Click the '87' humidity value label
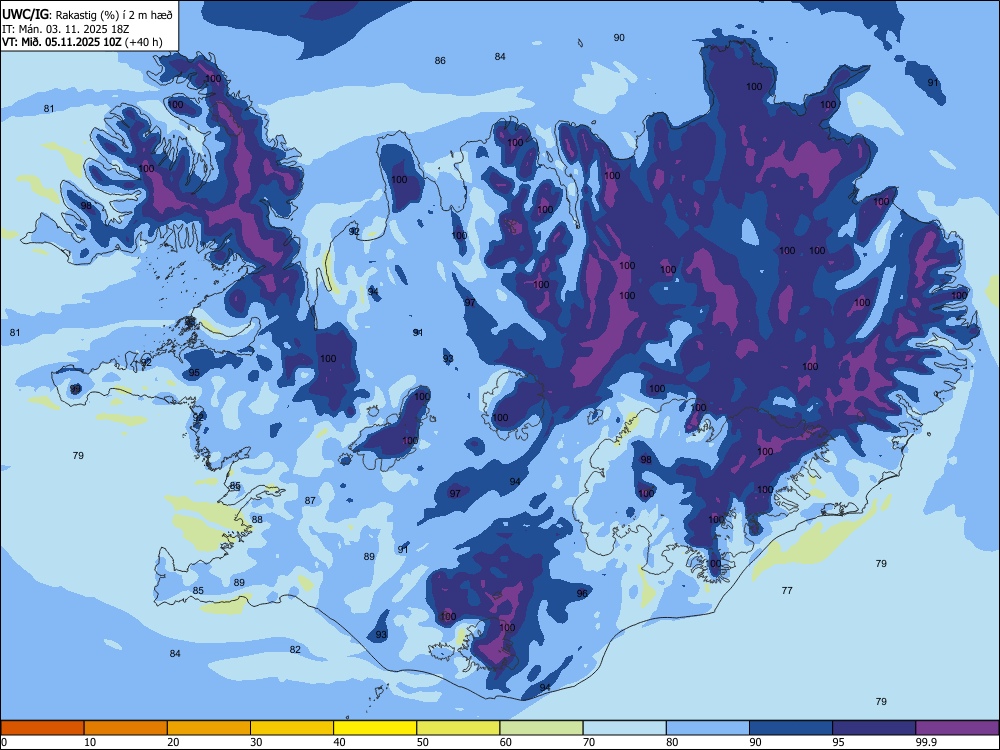 click(310, 501)
